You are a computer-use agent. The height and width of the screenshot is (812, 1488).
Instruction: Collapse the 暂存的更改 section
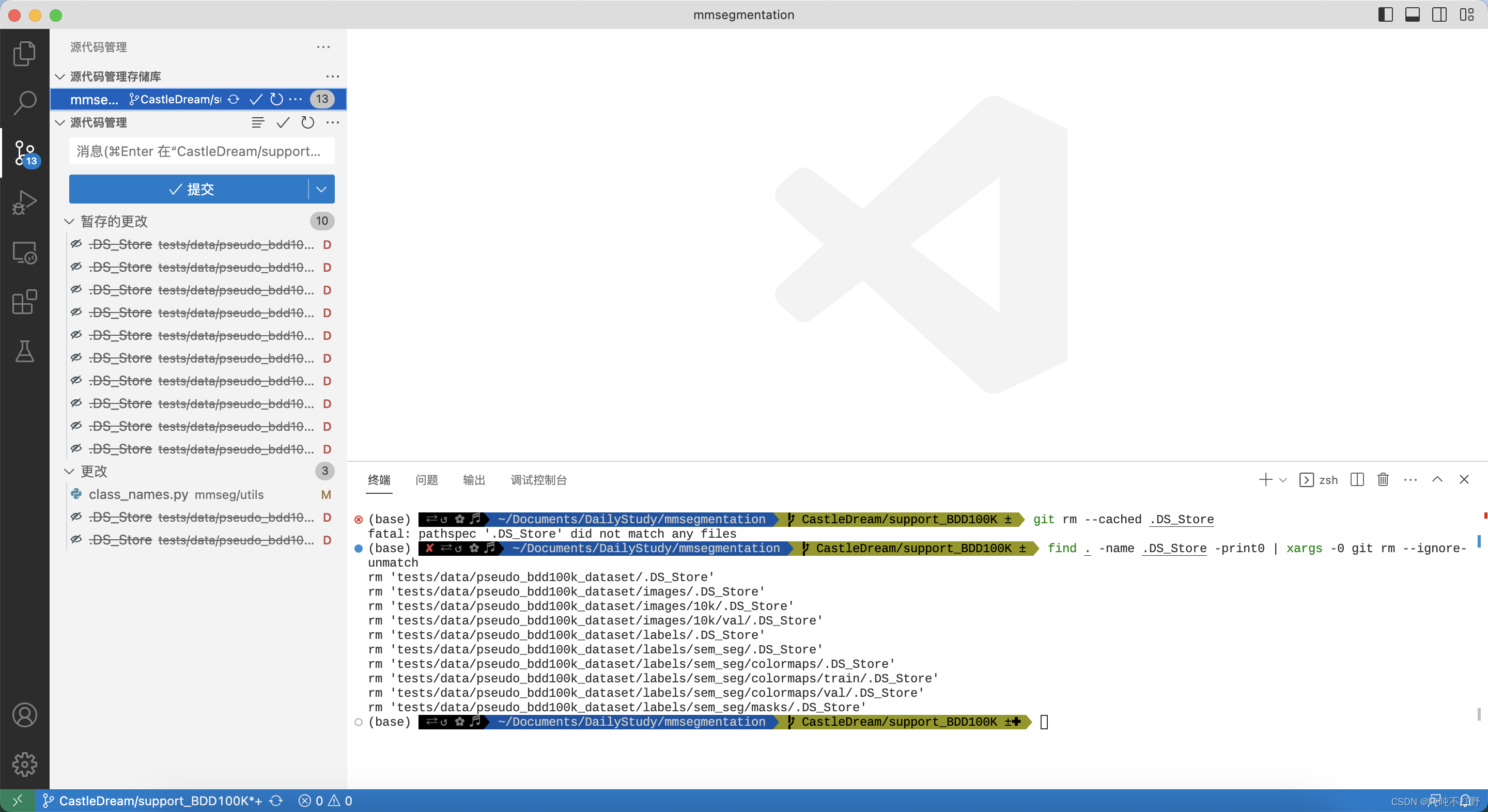point(69,221)
